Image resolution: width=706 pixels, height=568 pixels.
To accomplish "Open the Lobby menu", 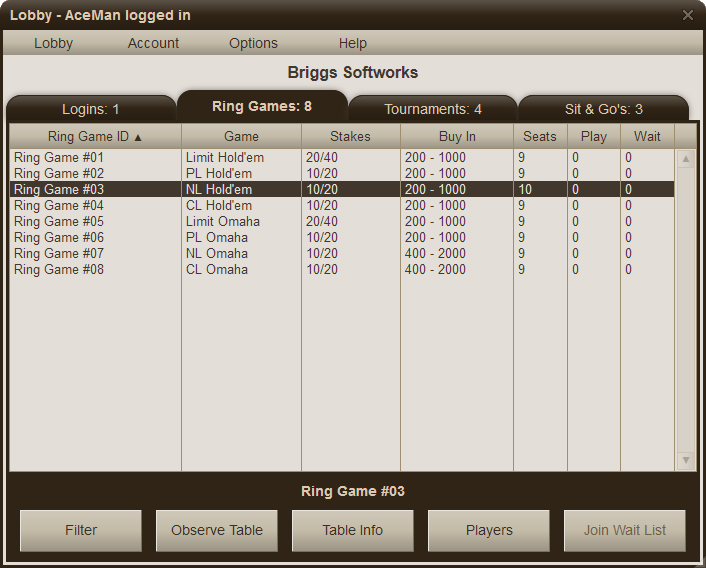I will click(54, 43).
